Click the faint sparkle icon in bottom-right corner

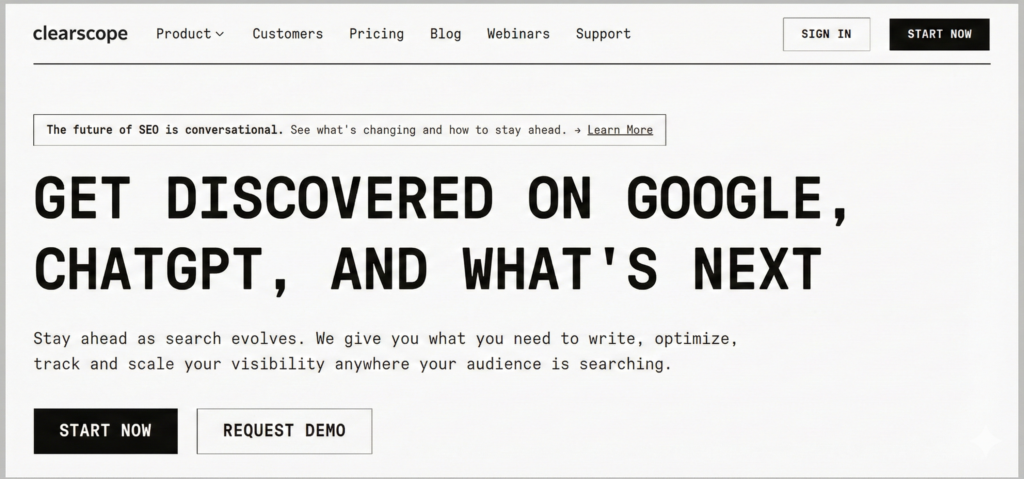click(984, 441)
